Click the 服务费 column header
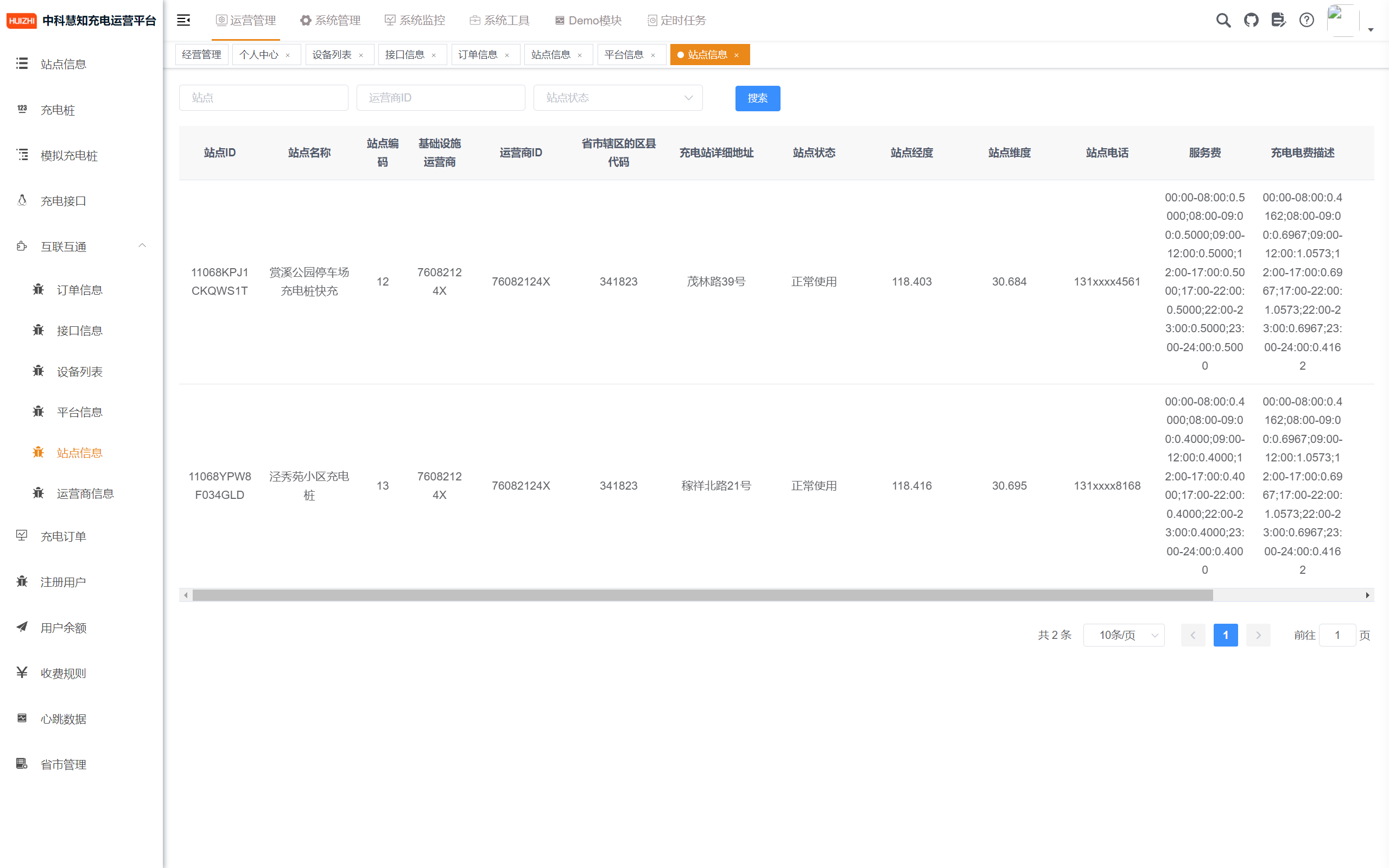Viewport: 1389px width, 868px height. coord(1204,153)
